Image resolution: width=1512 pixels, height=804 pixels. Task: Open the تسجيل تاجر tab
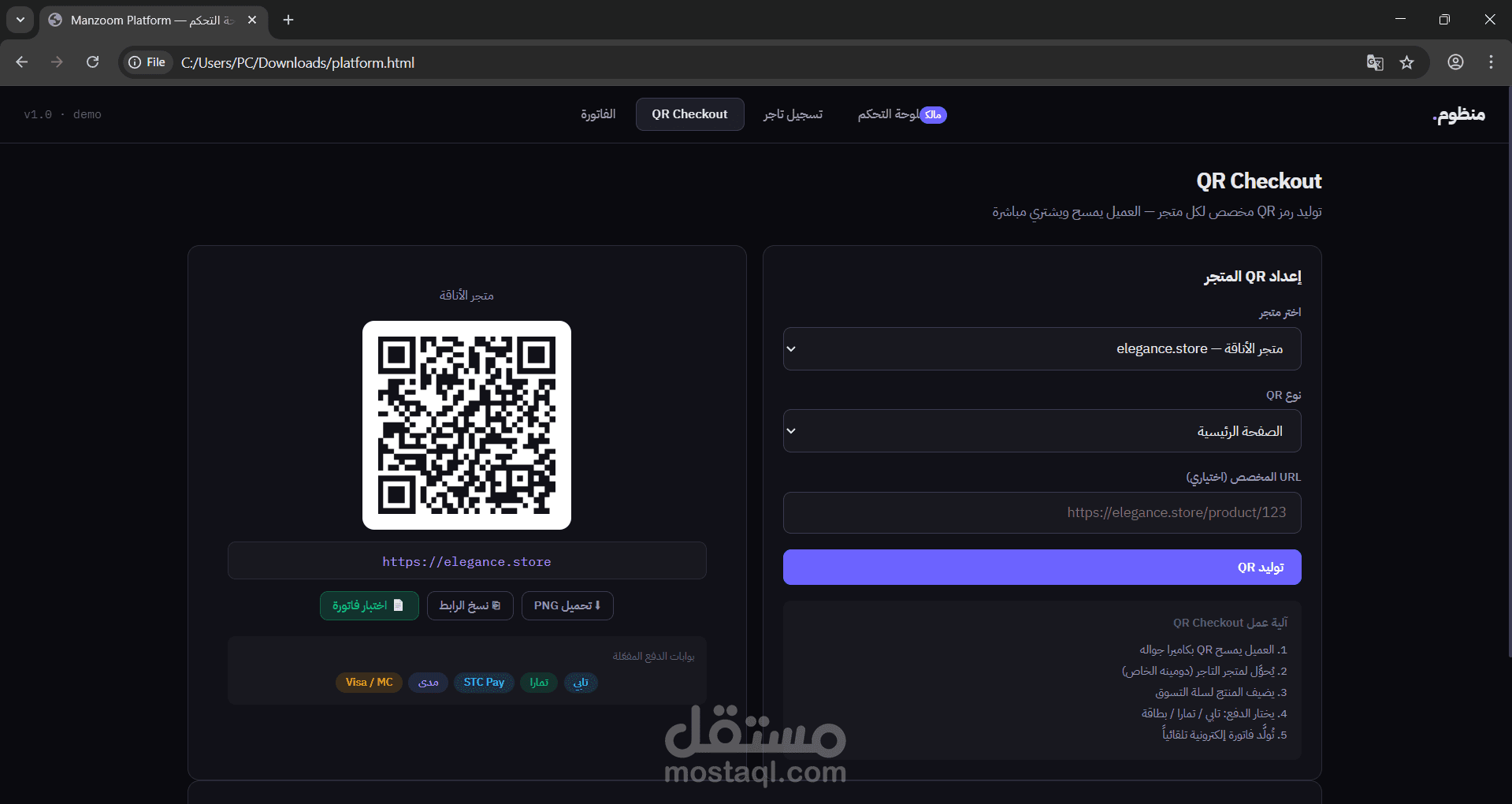pyautogui.click(x=793, y=114)
